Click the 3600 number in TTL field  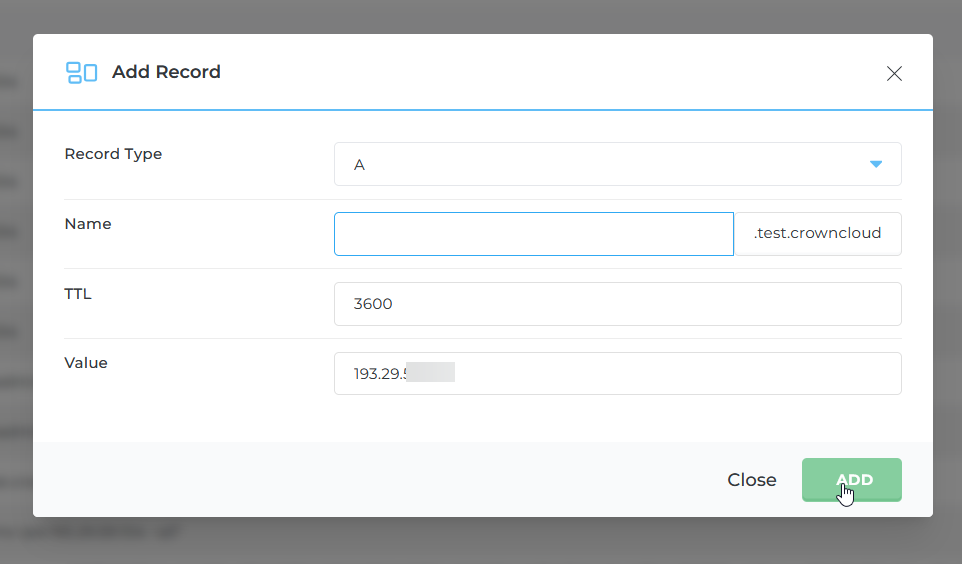tap(373, 304)
